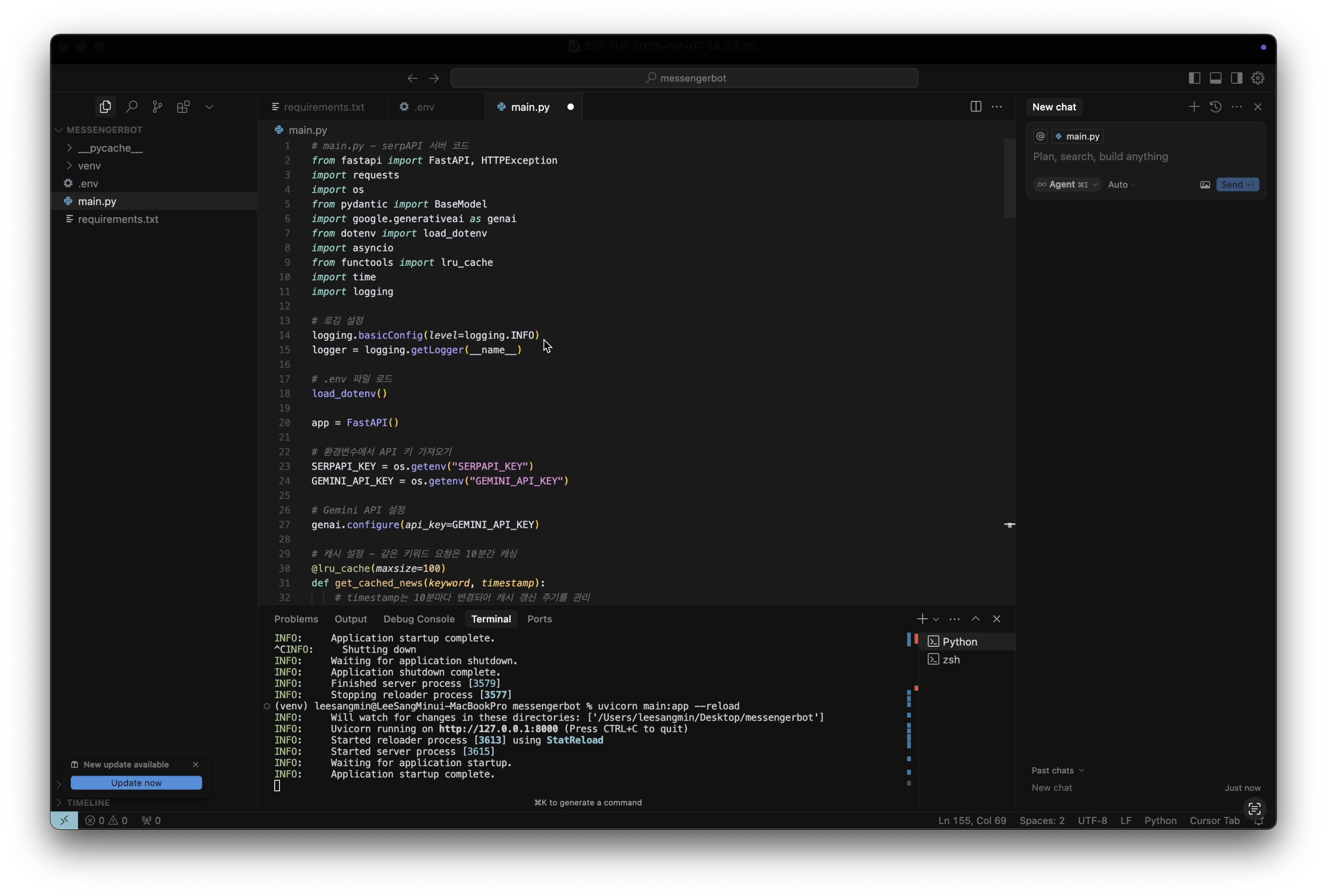
Task: Expand additional sidebar views chevron
Action: (x=209, y=107)
